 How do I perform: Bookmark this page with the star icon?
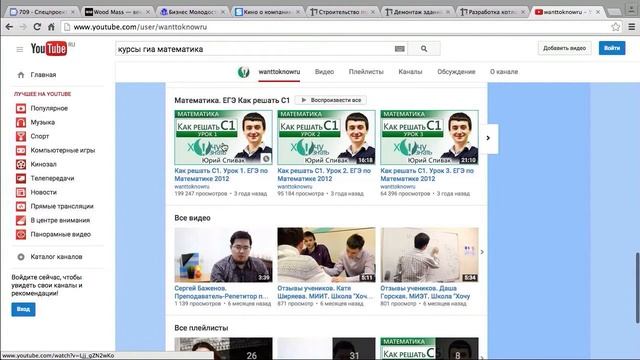click(x=616, y=27)
